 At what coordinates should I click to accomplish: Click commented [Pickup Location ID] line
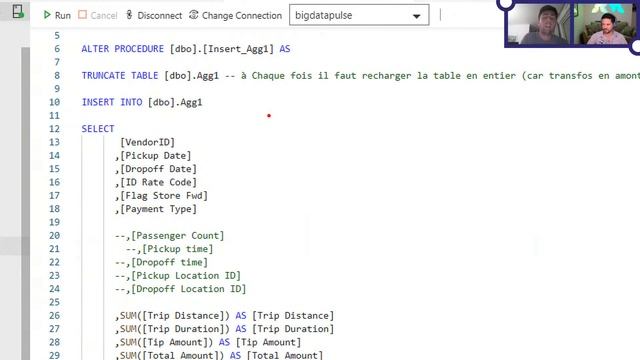pyautogui.click(x=178, y=276)
